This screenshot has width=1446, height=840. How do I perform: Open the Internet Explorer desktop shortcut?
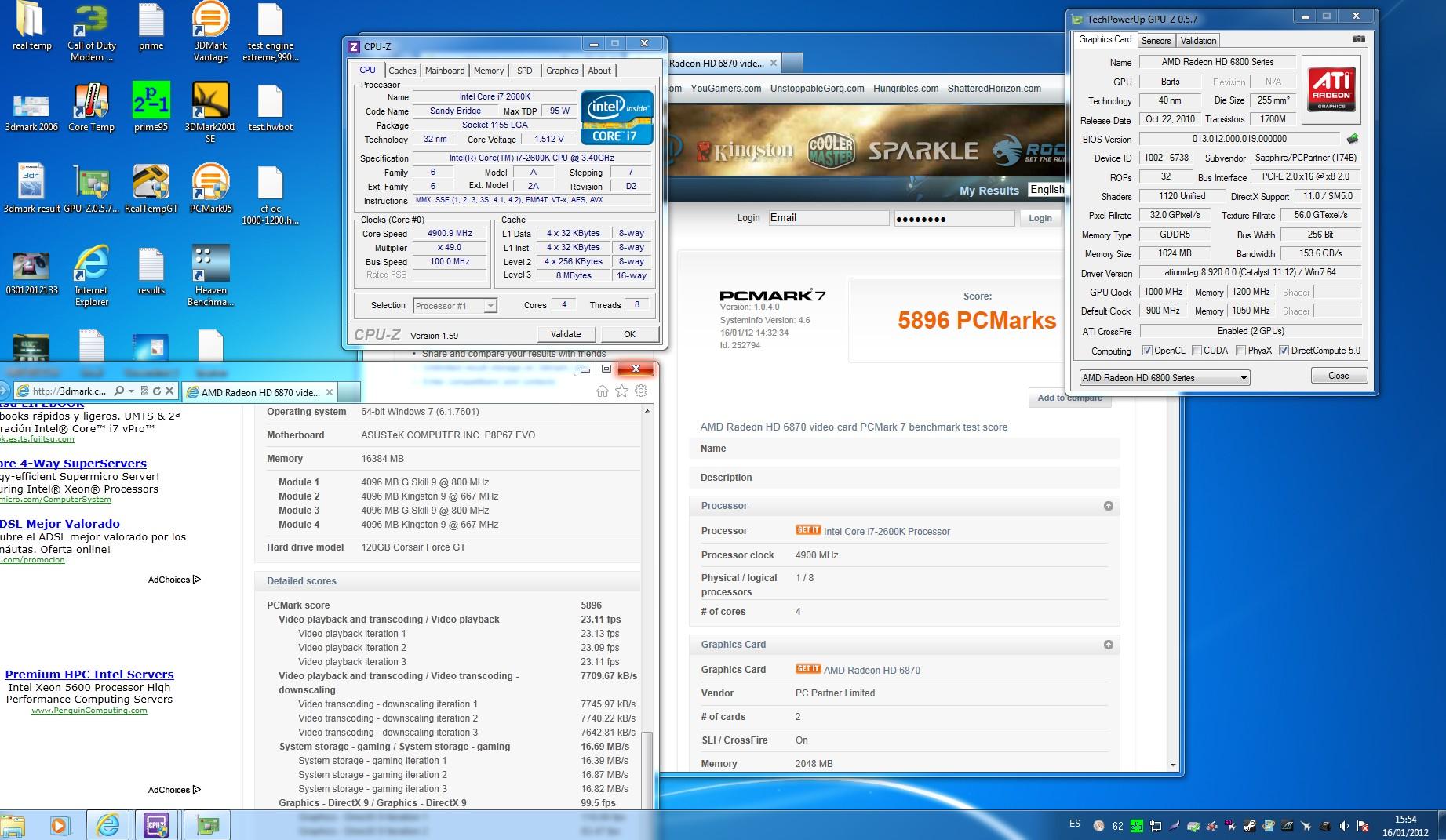tap(91, 276)
